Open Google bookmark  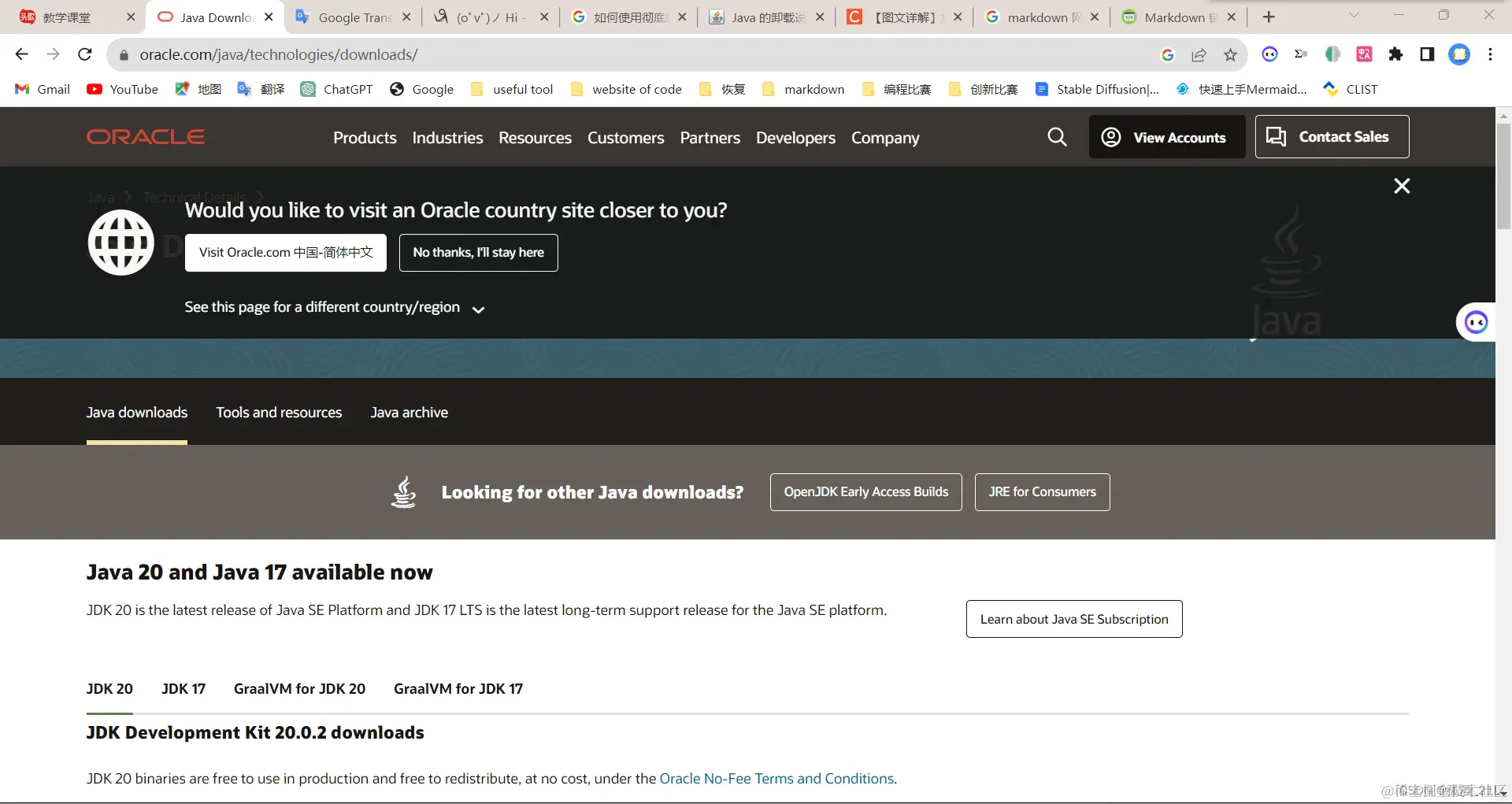[421, 89]
